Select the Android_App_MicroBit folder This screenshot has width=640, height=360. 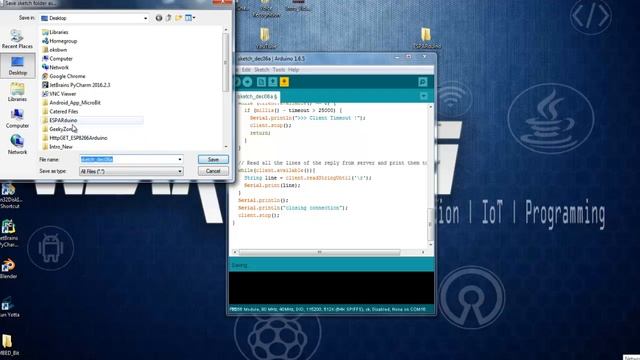(x=71, y=103)
